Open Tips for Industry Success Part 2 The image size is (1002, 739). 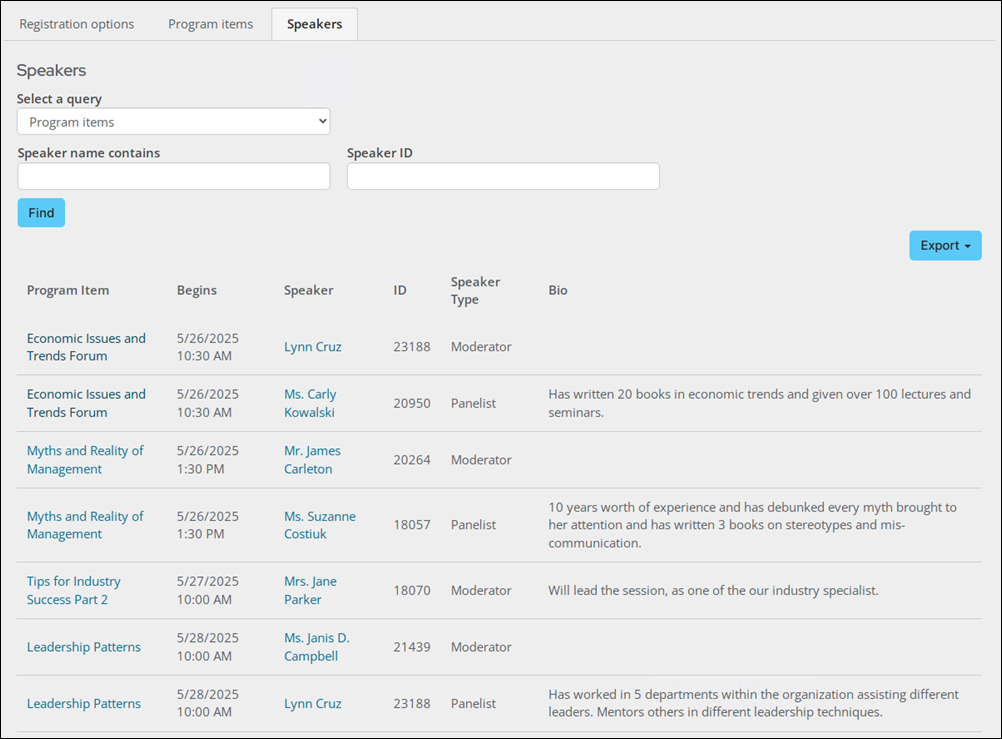coord(73,590)
